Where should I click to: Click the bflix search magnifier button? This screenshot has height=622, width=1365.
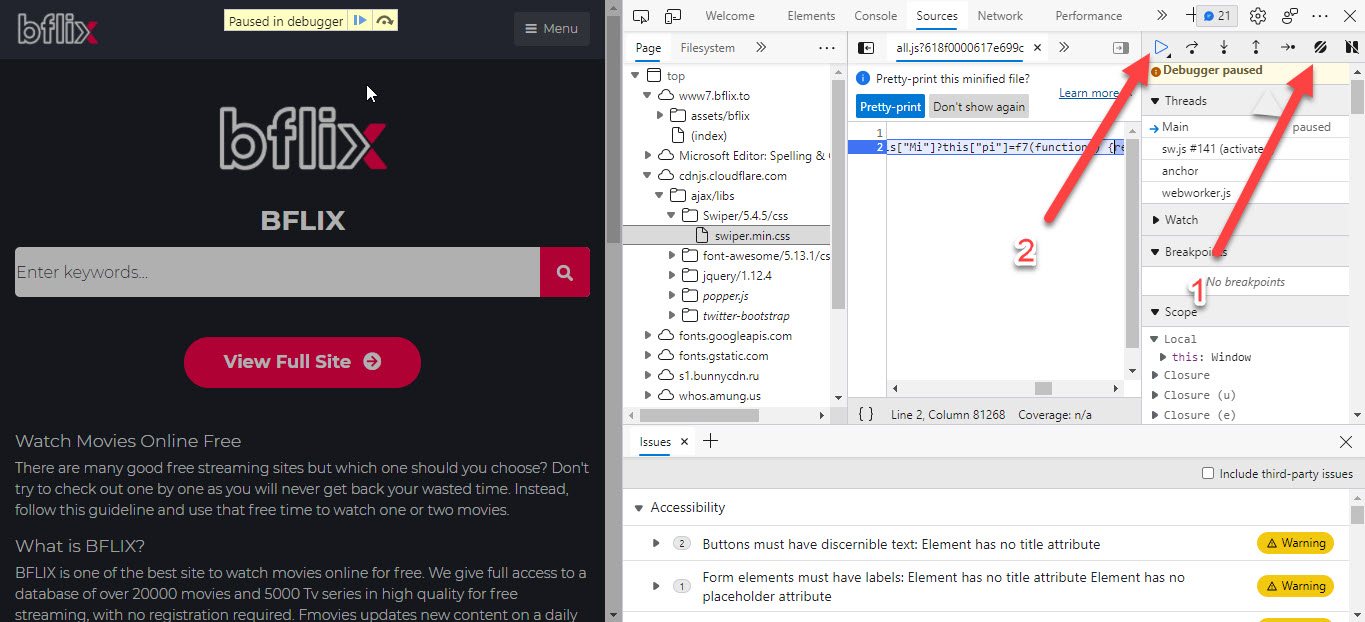pyautogui.click(x=565, y=272)
